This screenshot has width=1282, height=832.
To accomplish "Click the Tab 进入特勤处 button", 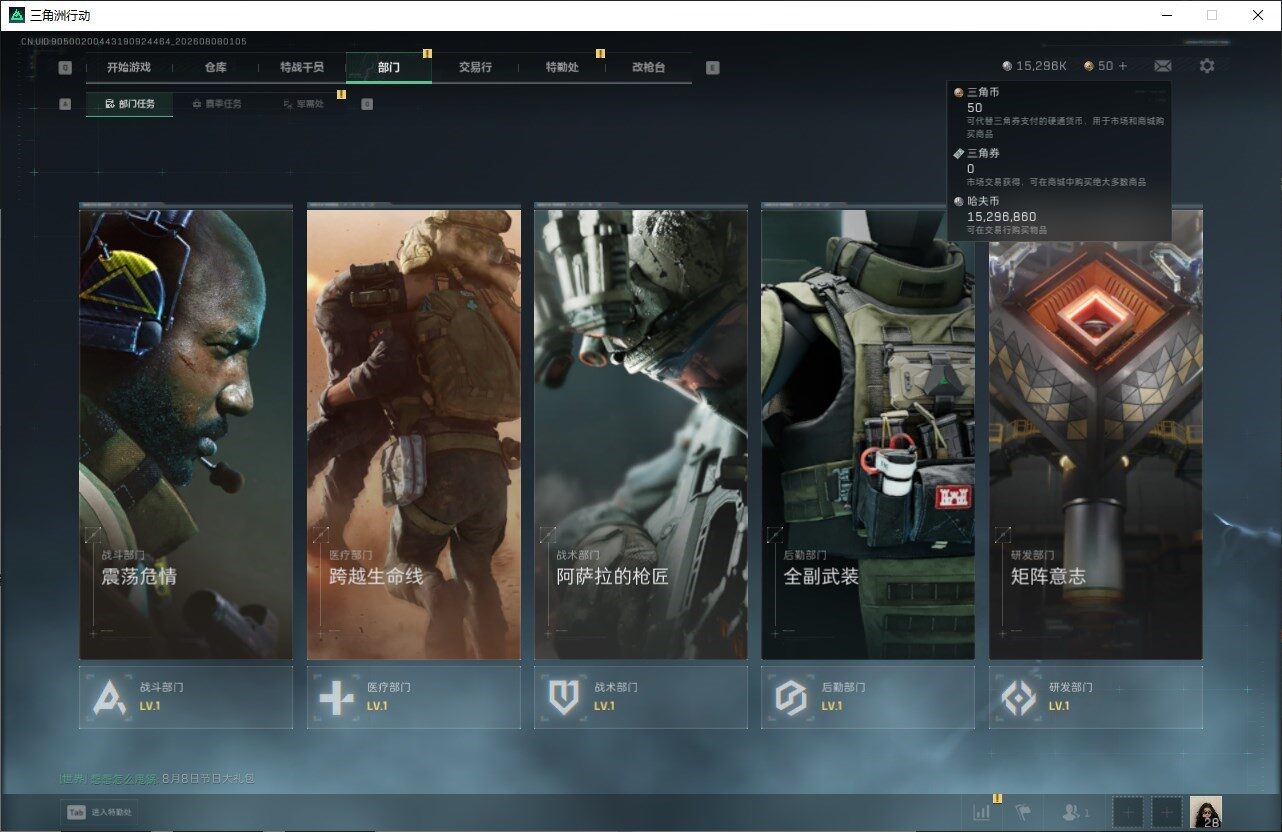I will click(x=98, y=813).
